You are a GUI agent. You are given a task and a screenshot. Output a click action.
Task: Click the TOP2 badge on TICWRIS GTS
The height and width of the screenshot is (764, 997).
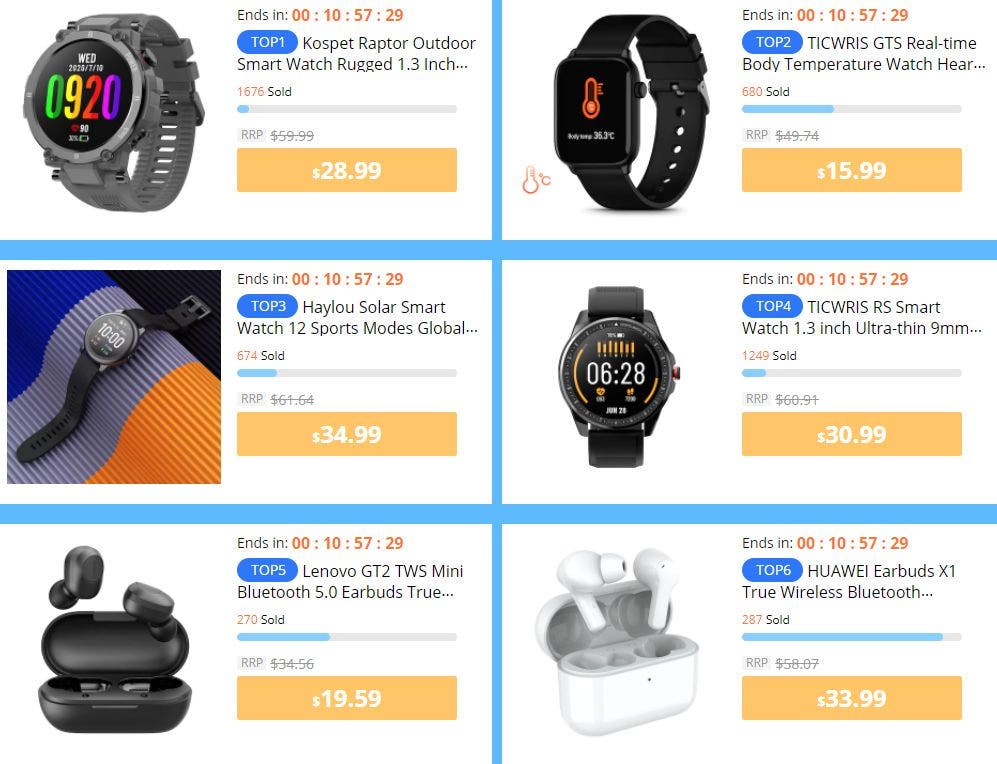pyautogui.click(x=772, y=42)
